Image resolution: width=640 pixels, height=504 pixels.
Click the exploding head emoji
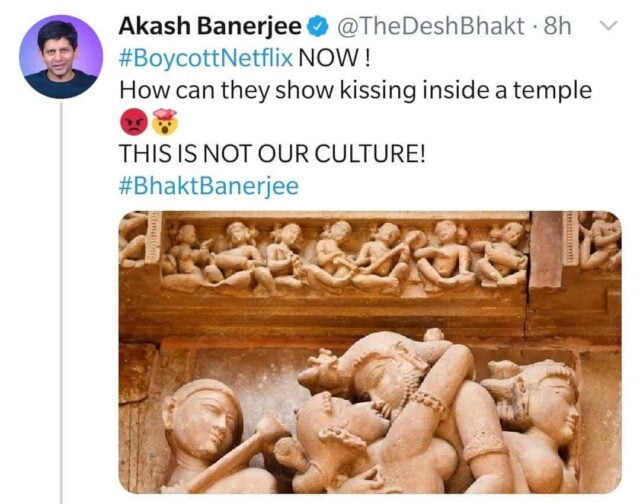click(165, 122)
